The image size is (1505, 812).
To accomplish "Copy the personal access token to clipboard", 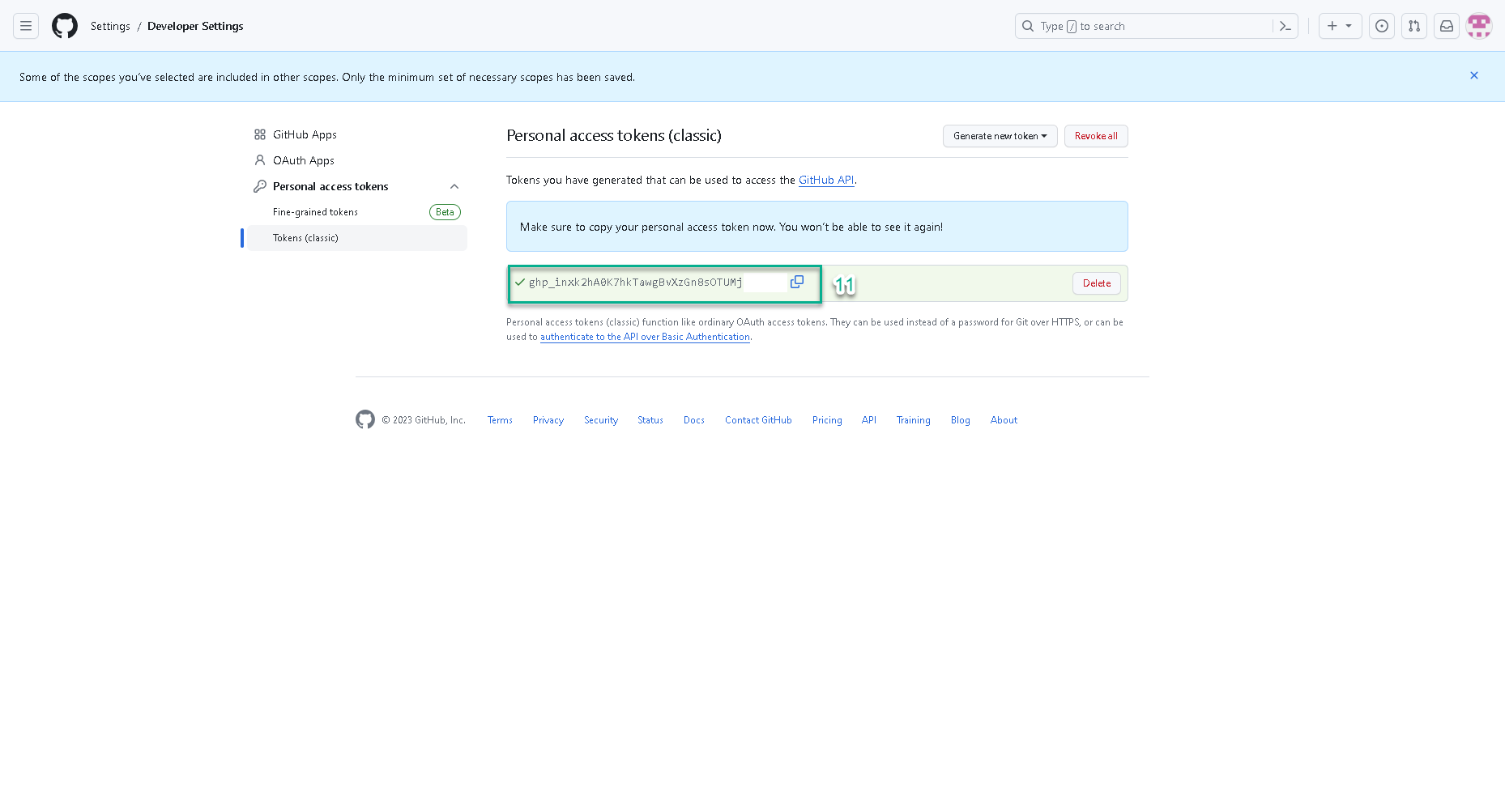I will tap(797, 282).
